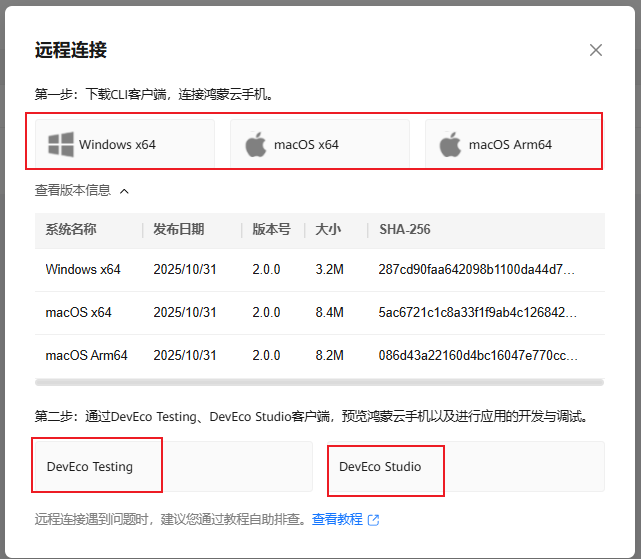This screenshot has width=641, height=559.
Task: Close the remote connection dialog
Action: click(596, 50)
